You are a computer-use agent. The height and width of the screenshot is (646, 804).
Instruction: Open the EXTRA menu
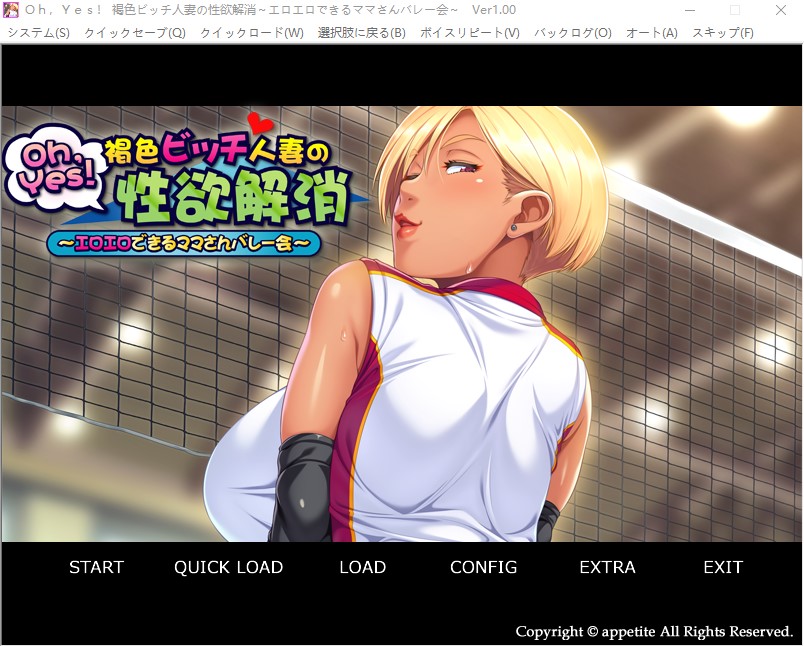click(x=607, y=567)
